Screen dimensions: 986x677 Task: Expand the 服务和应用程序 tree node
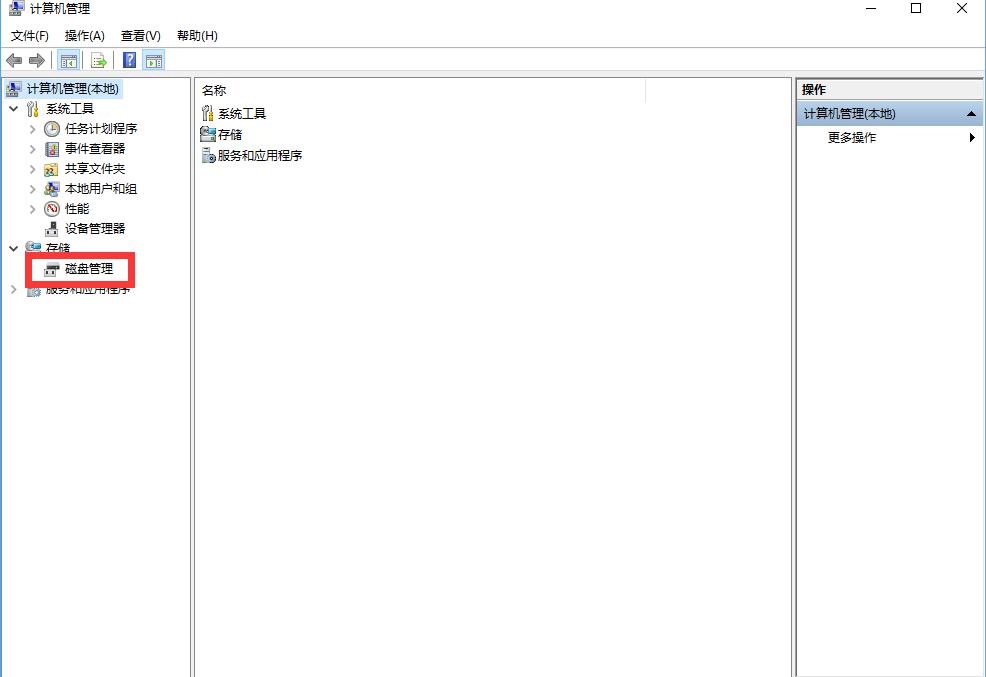click(x=13, y=289)
